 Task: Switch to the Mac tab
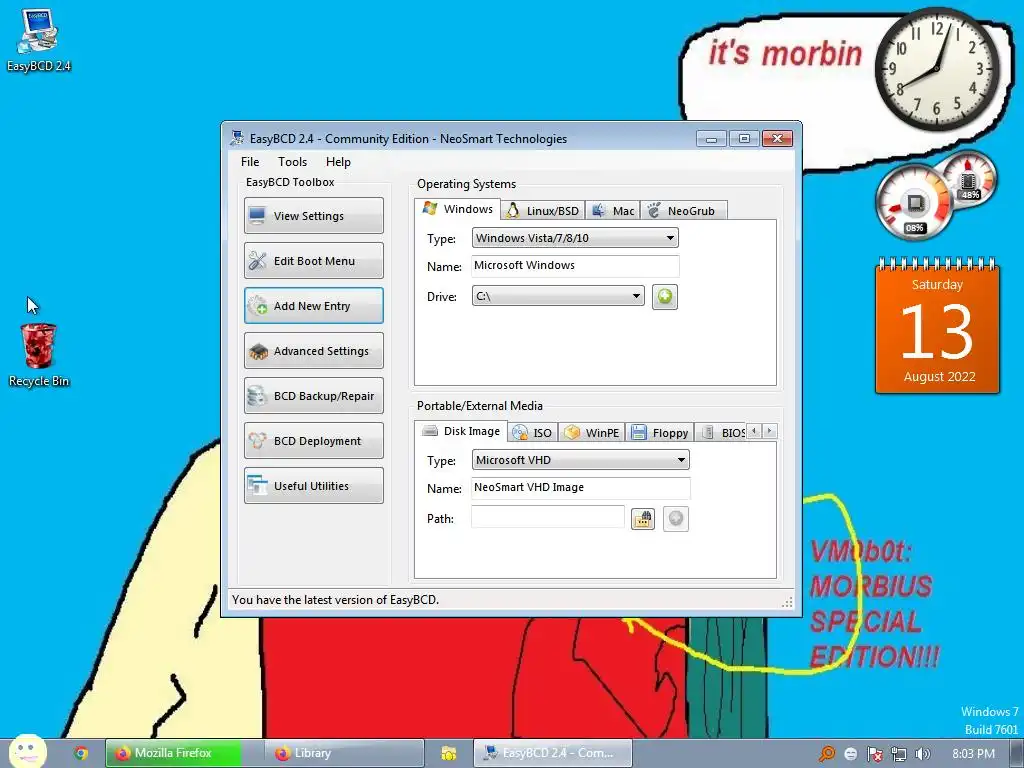(x=613, y=211)
